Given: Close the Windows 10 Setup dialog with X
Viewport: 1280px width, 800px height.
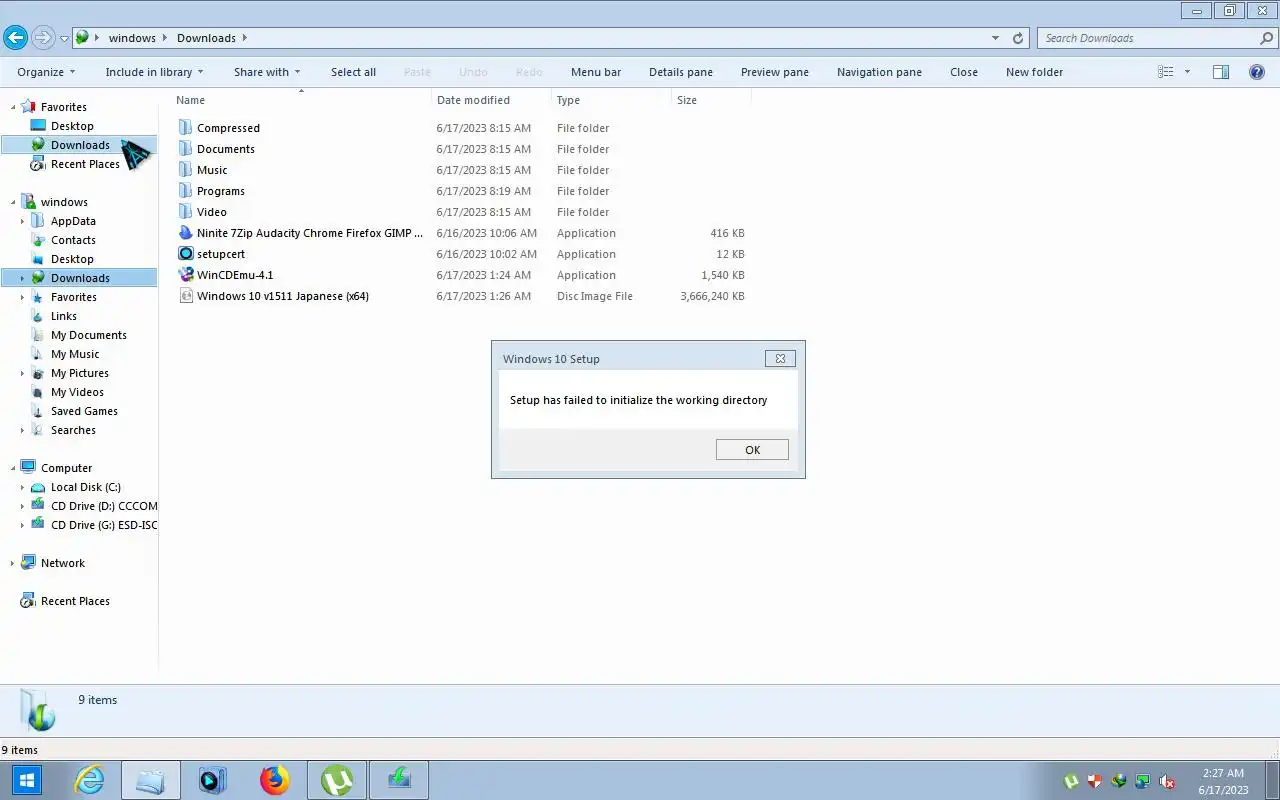Looking at the screenshot, I should click(x=780, y=358).
